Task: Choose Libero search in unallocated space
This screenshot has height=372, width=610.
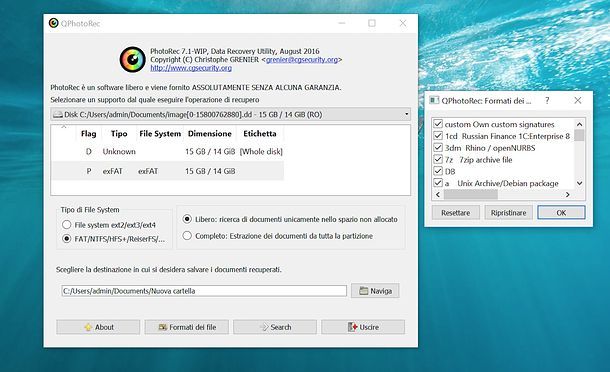Action: click(x=187, y=219)
